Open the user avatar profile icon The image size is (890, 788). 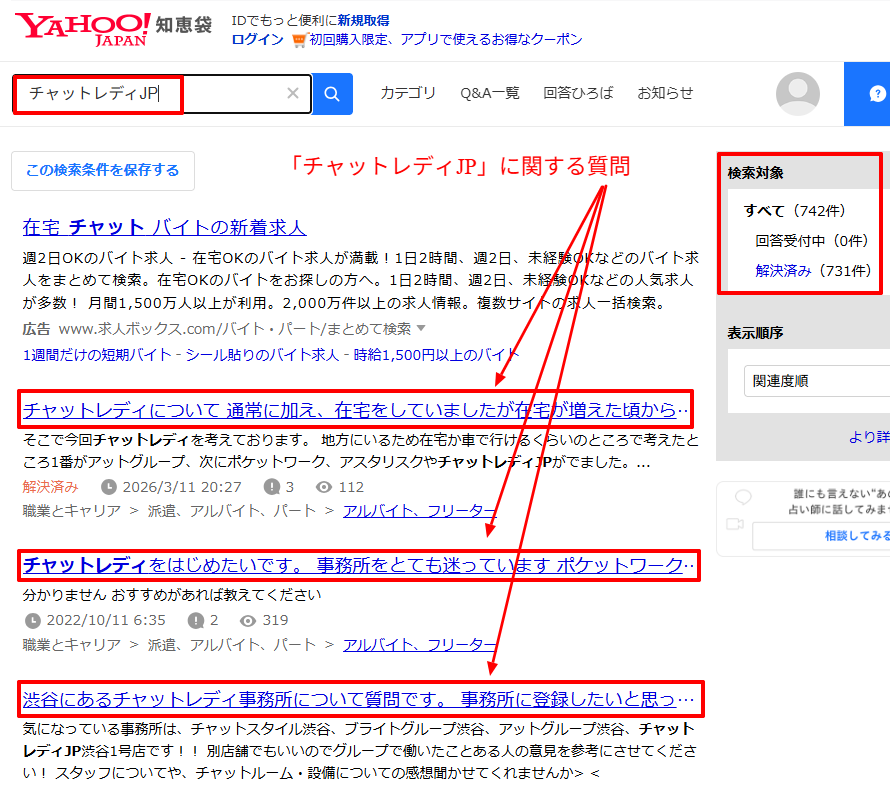pos(797,94)
